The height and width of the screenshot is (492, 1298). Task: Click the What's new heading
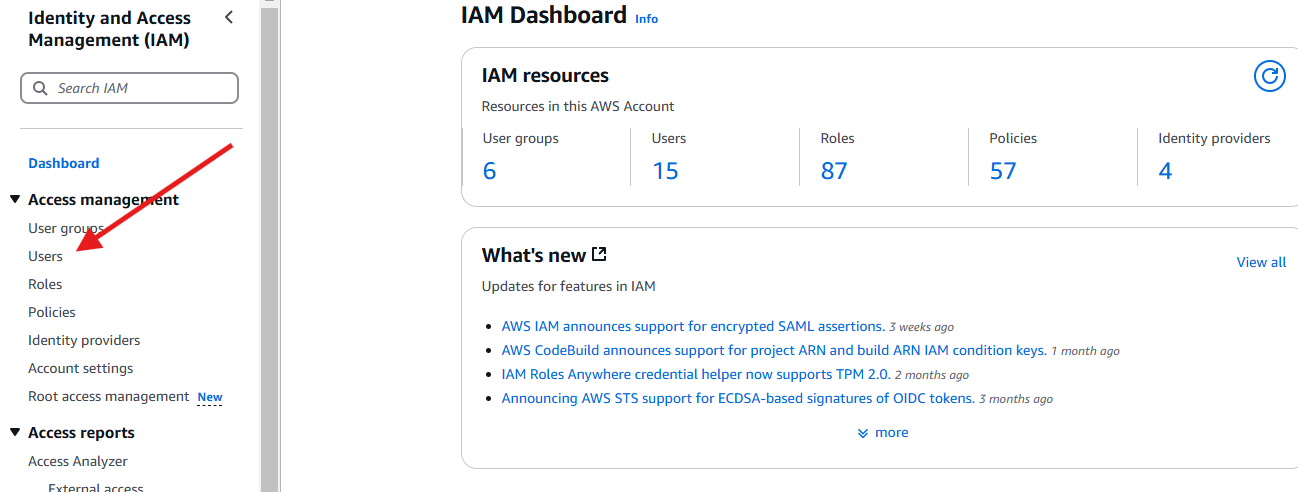coord(534,255)
